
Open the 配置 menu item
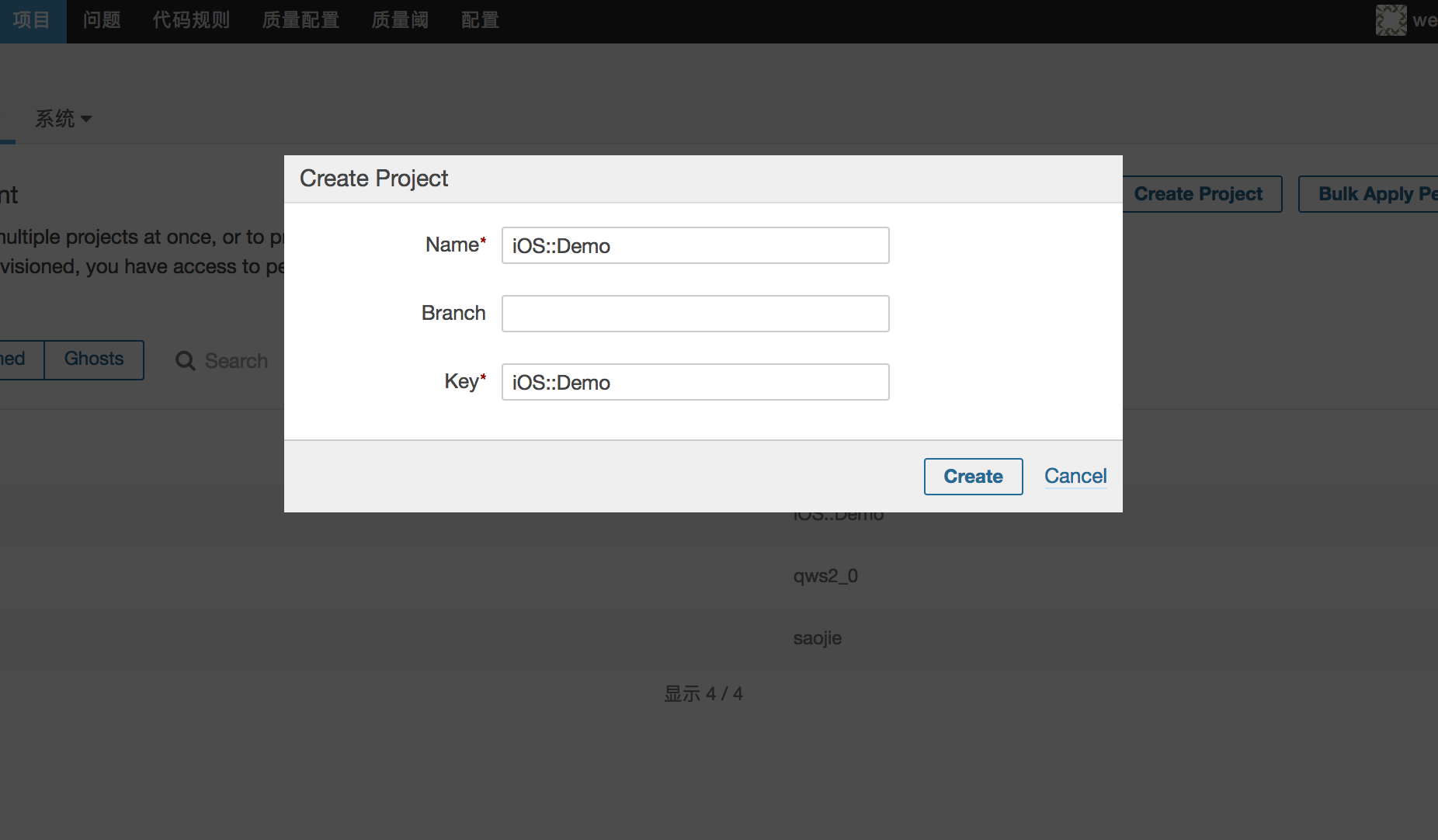pos(480,20)
